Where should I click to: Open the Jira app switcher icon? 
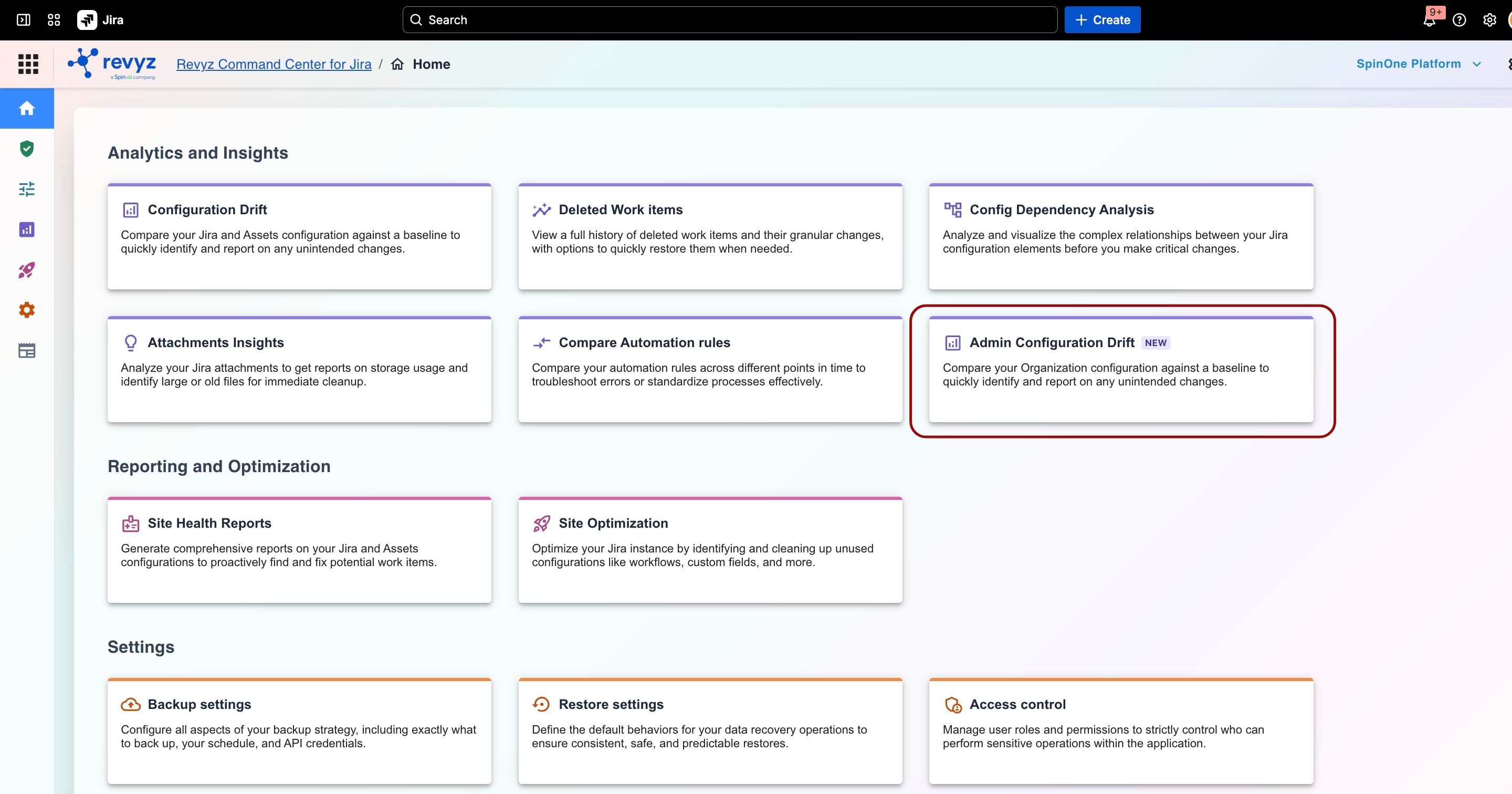(54, 20)
